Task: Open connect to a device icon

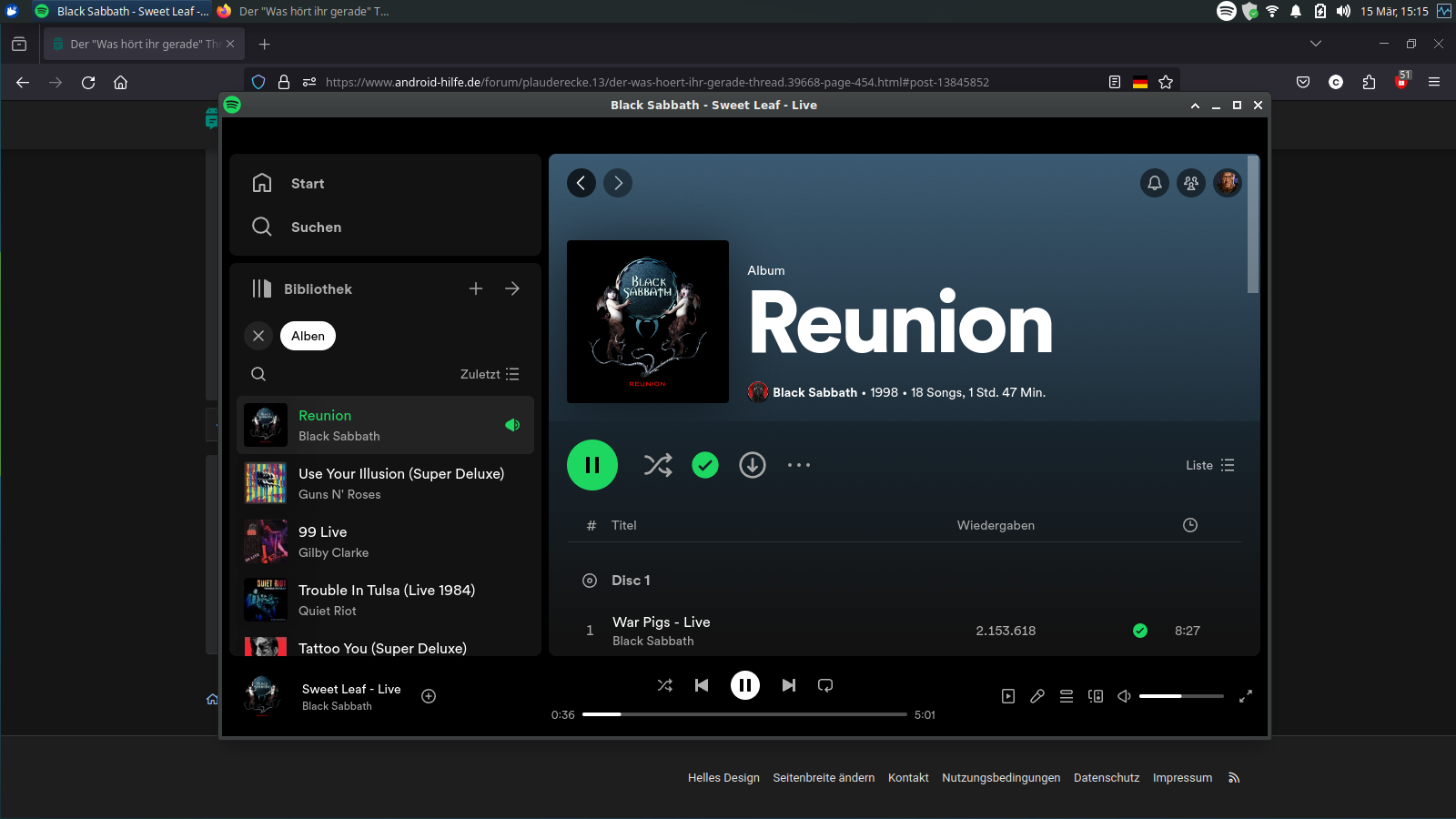Action: (1096, 696)
